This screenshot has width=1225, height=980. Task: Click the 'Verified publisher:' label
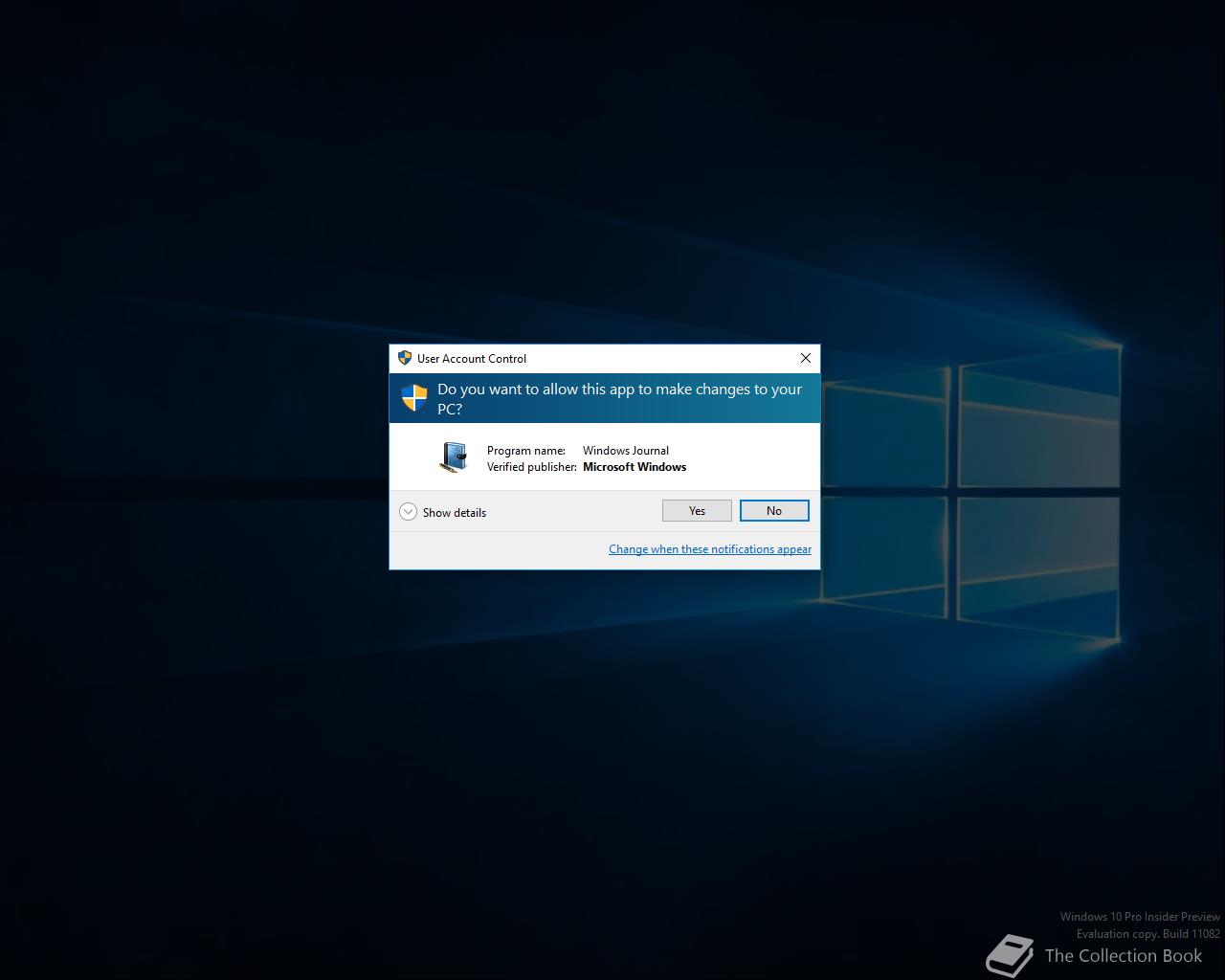point(532,467)
